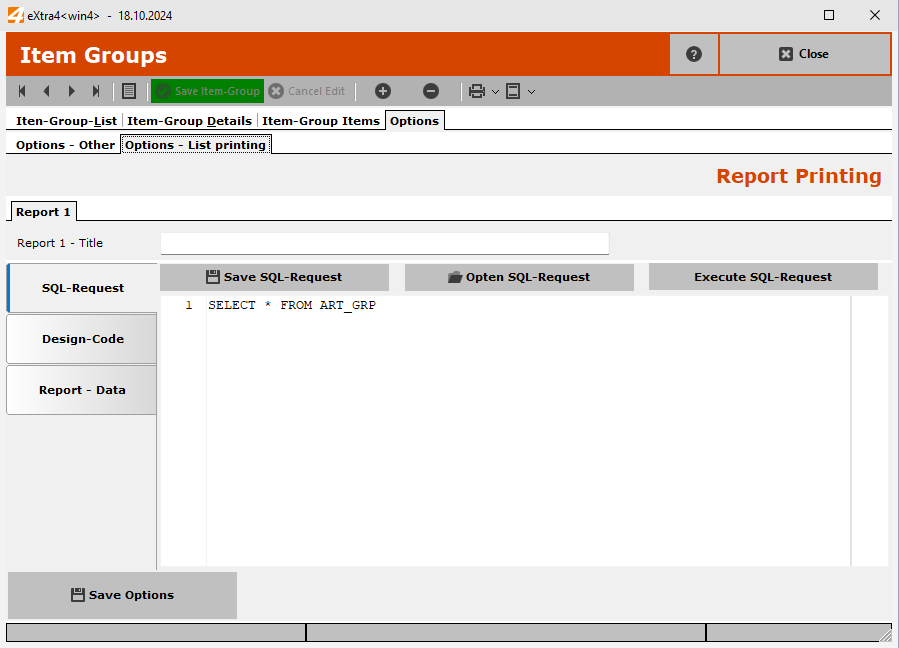This screenshot has width=899, height=648.
Task: Click Save SQL-Request button
Action: tap(274, 277)
